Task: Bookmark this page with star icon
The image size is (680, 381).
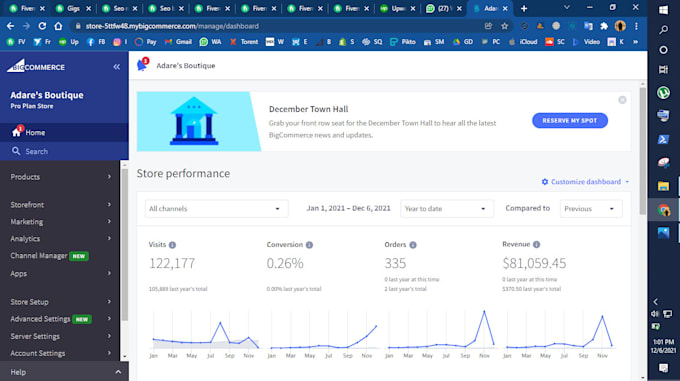Action: (504, 26)
